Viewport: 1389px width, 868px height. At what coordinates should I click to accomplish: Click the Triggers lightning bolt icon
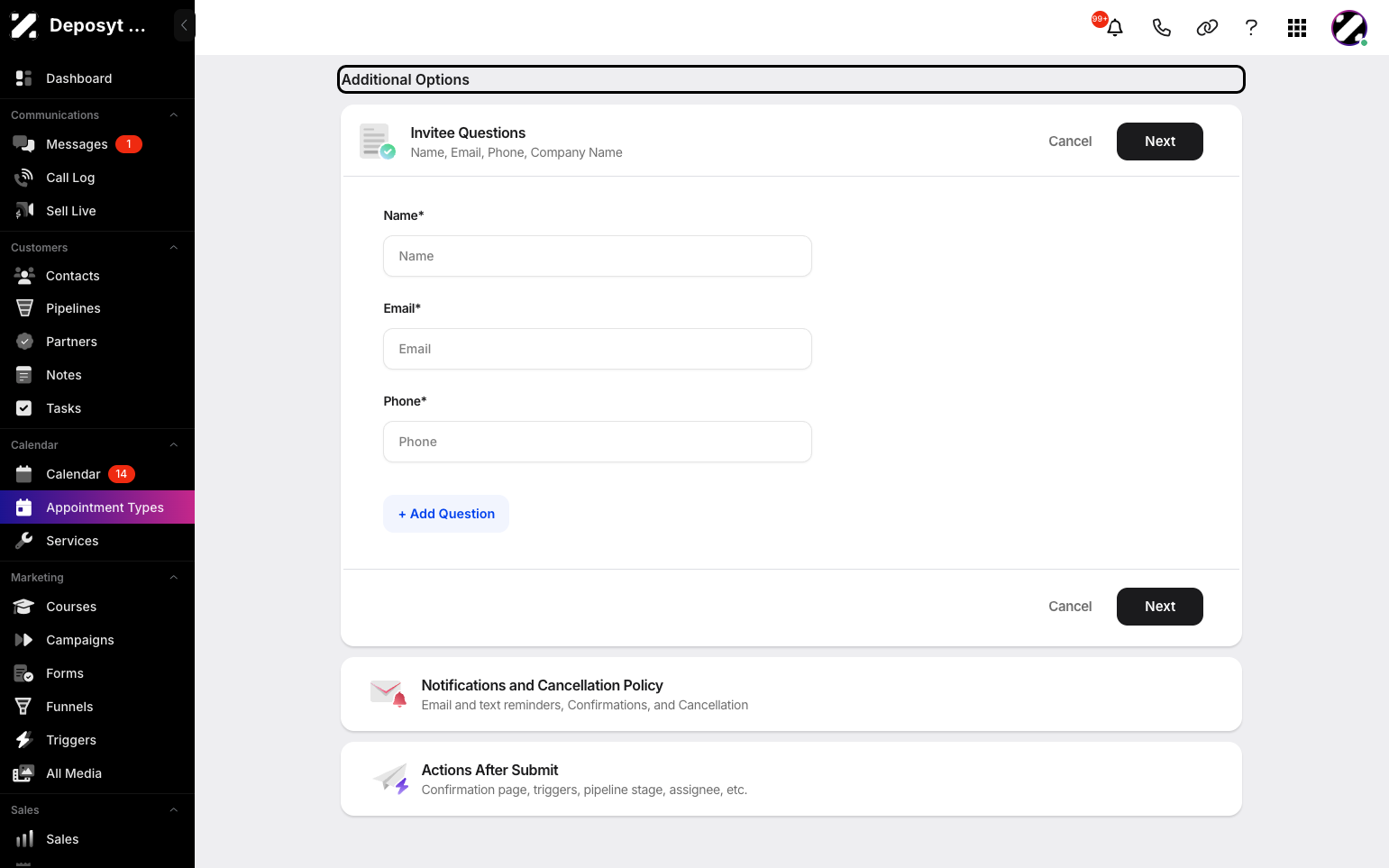point(24,740)
